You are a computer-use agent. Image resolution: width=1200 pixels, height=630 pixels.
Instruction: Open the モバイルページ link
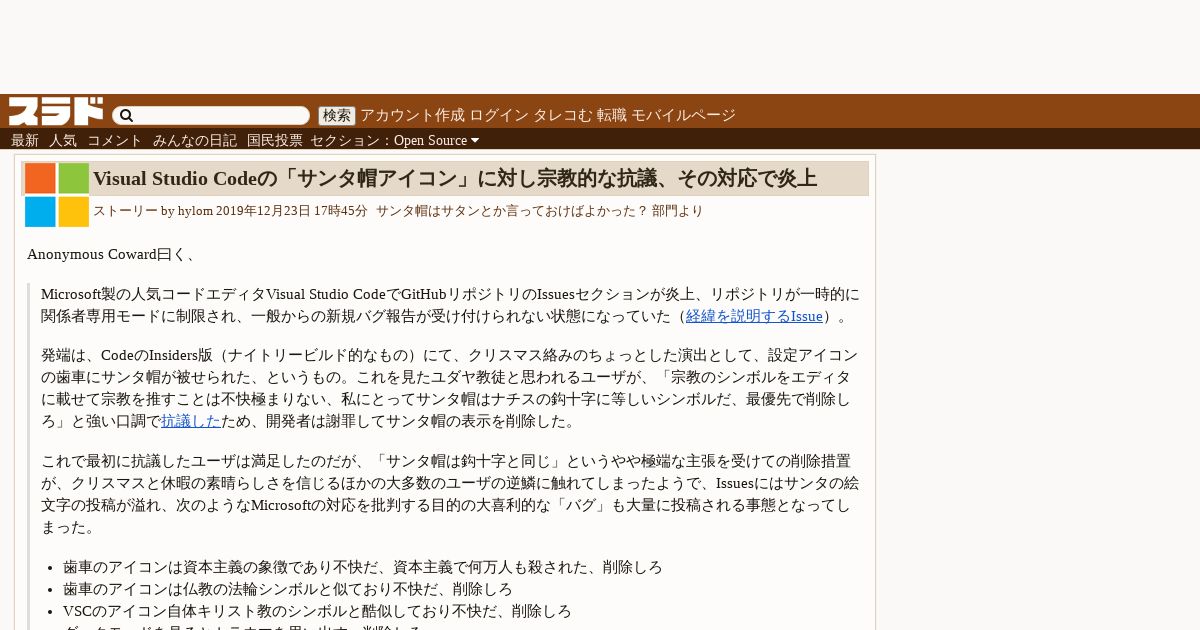(683, 115)
